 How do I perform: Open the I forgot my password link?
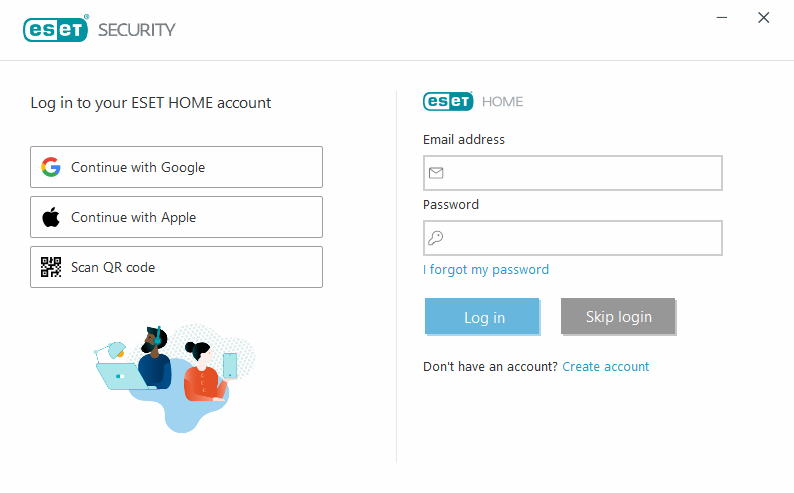486,269
